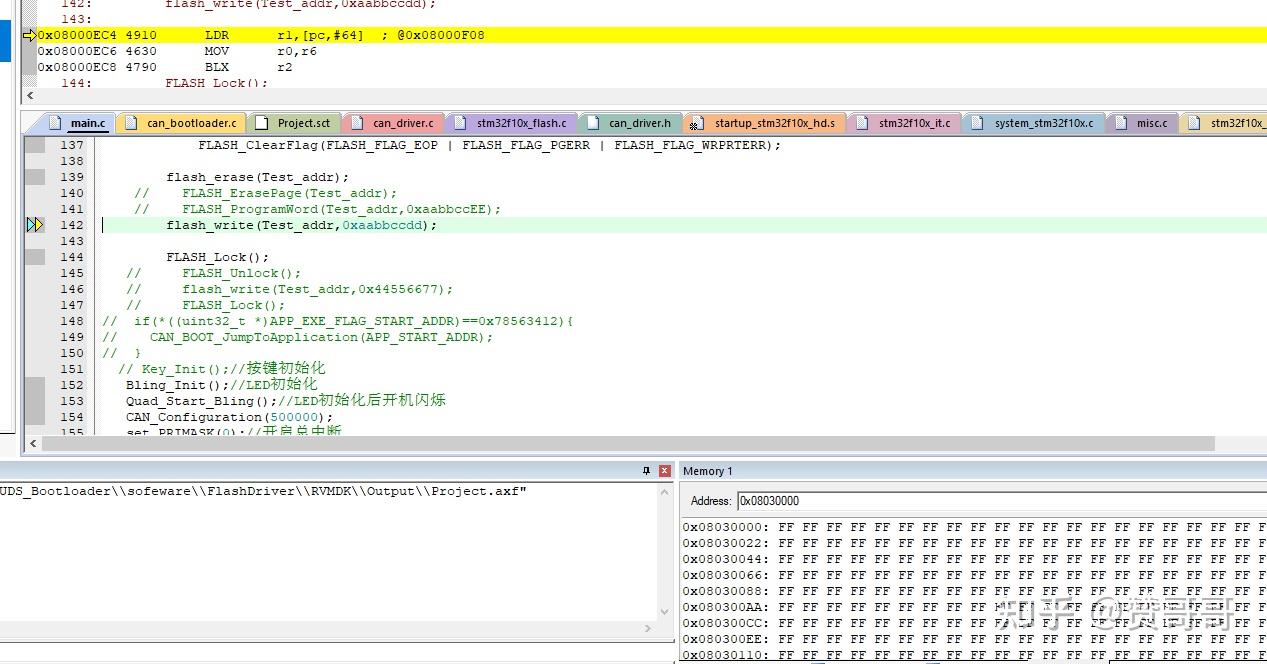Click the read-only icon on startup_stm32f10x_hd.s tab
This screenshot has width=1267, height=664.
[697, 123]
